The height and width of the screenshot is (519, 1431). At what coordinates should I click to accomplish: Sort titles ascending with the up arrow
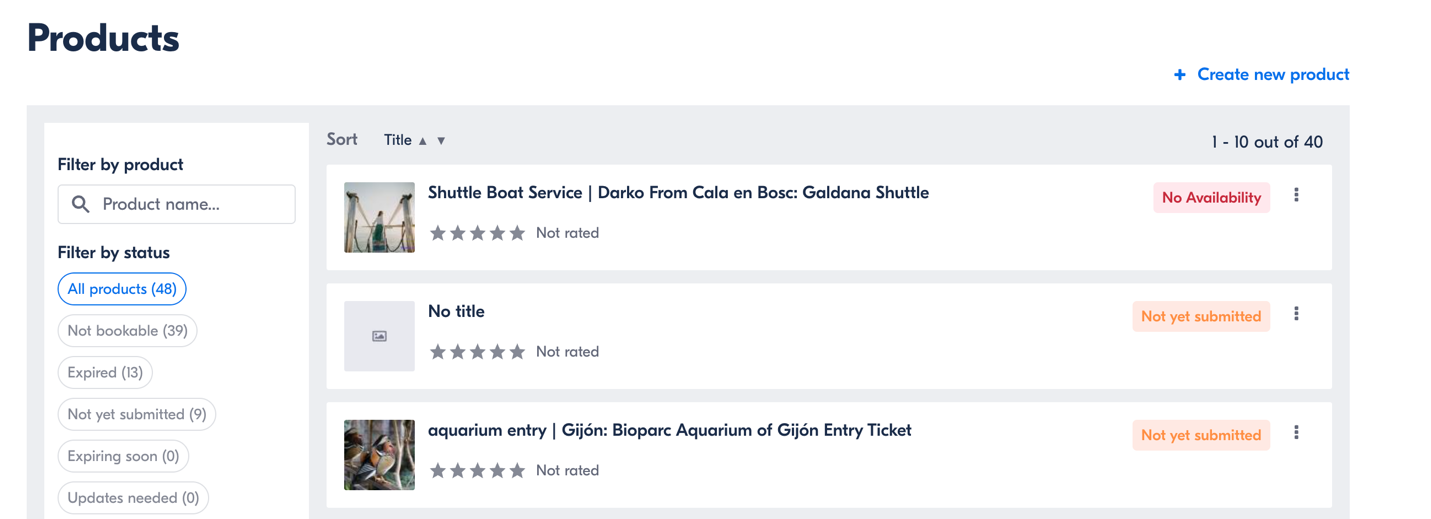pyautogui.click(x=423, y=141)
